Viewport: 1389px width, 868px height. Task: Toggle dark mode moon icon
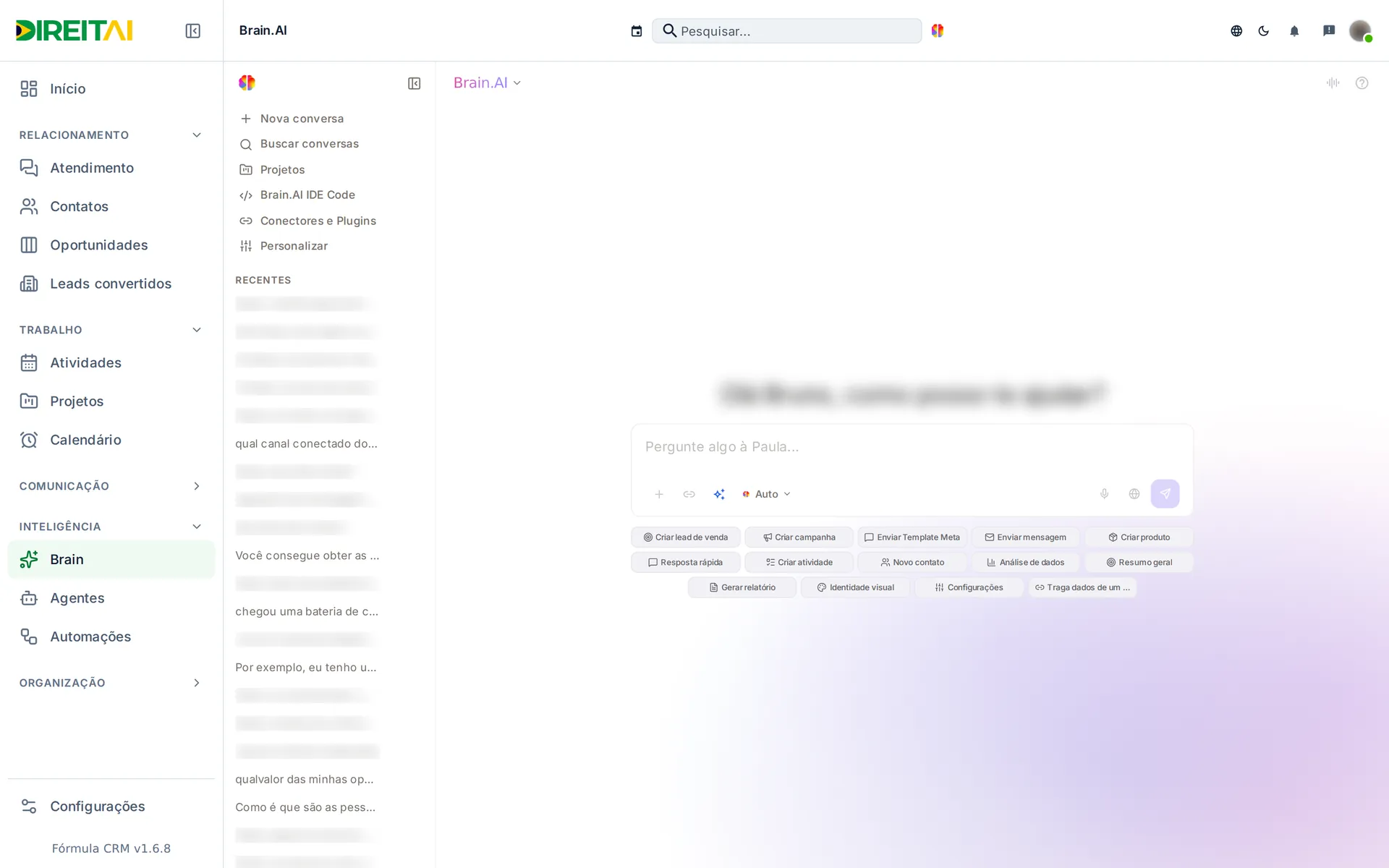(1264, 30)
